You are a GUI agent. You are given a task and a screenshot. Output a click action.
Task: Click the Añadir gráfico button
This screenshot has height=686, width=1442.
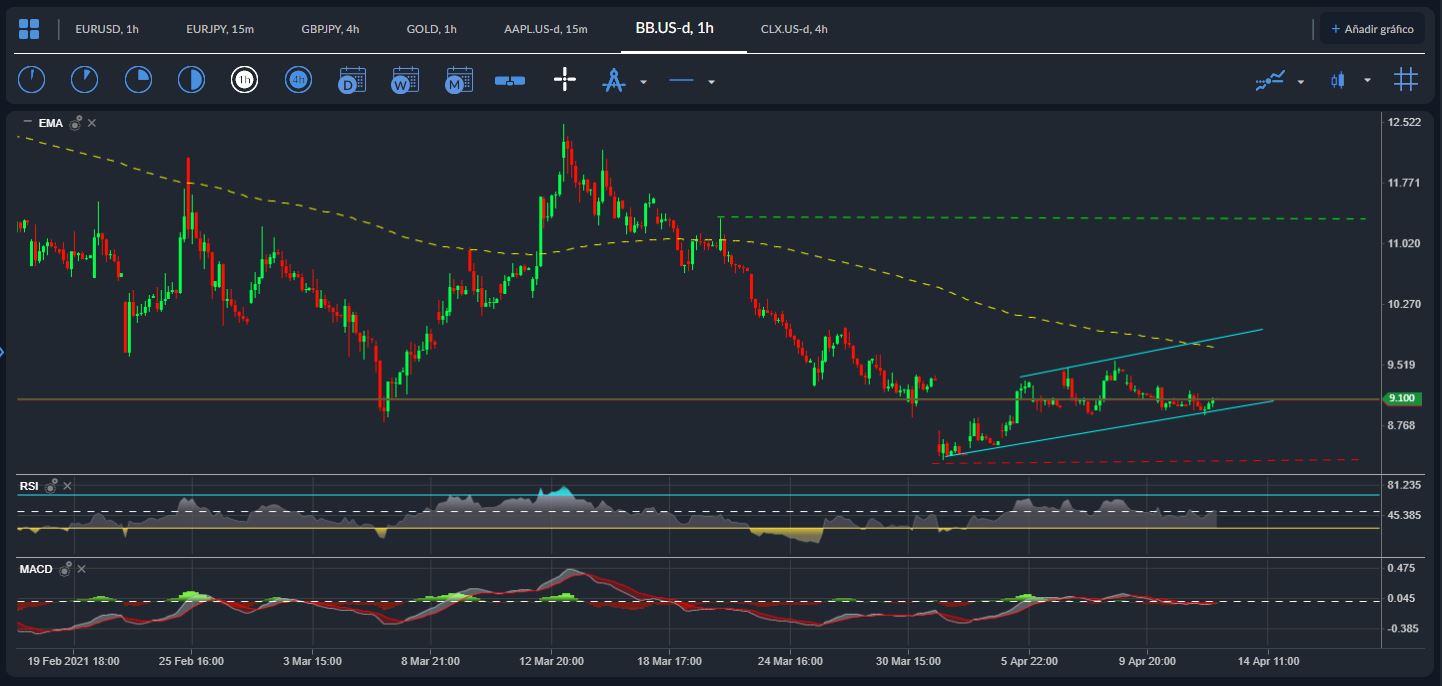coord(1372,29)
